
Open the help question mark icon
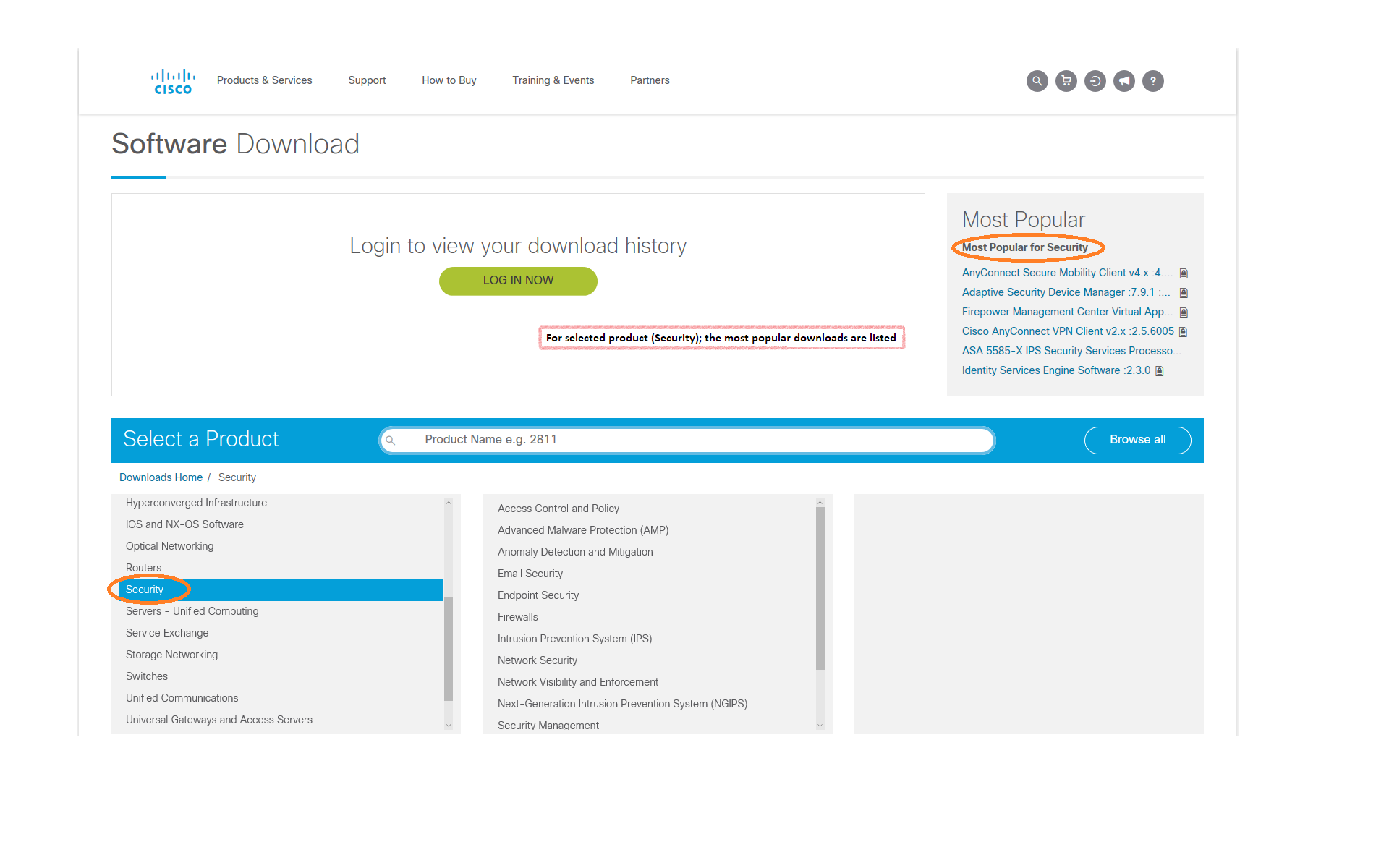tap(1152, 81)
